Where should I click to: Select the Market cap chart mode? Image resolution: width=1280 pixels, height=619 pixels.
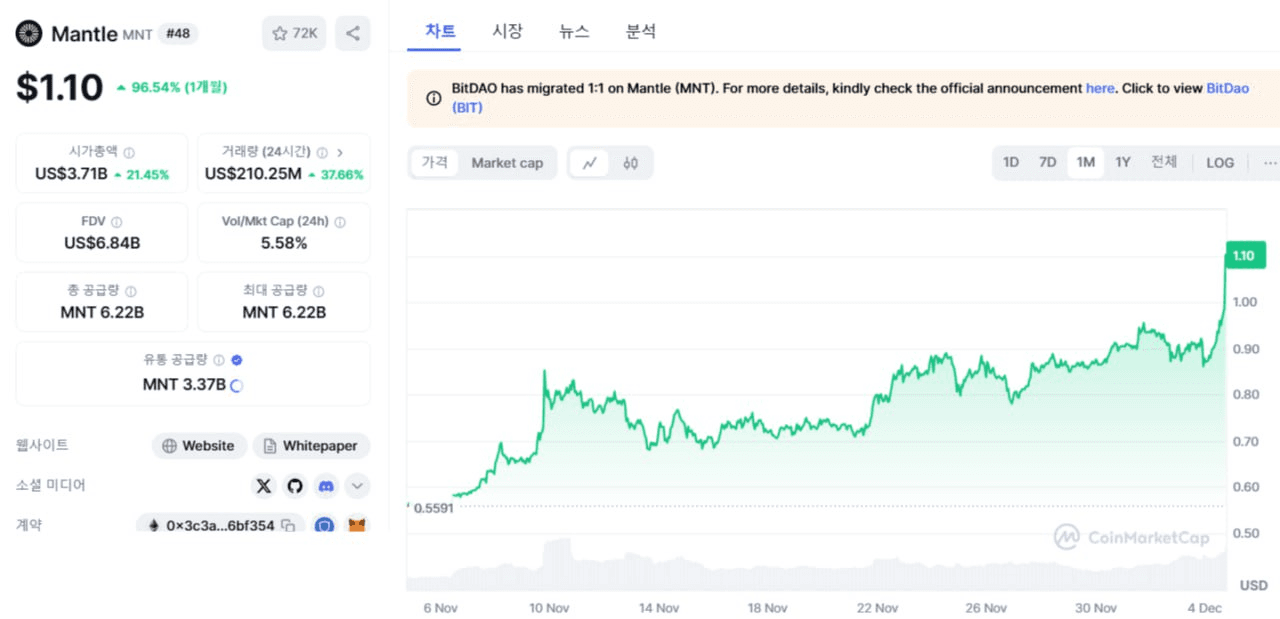(x=507, y=162)
